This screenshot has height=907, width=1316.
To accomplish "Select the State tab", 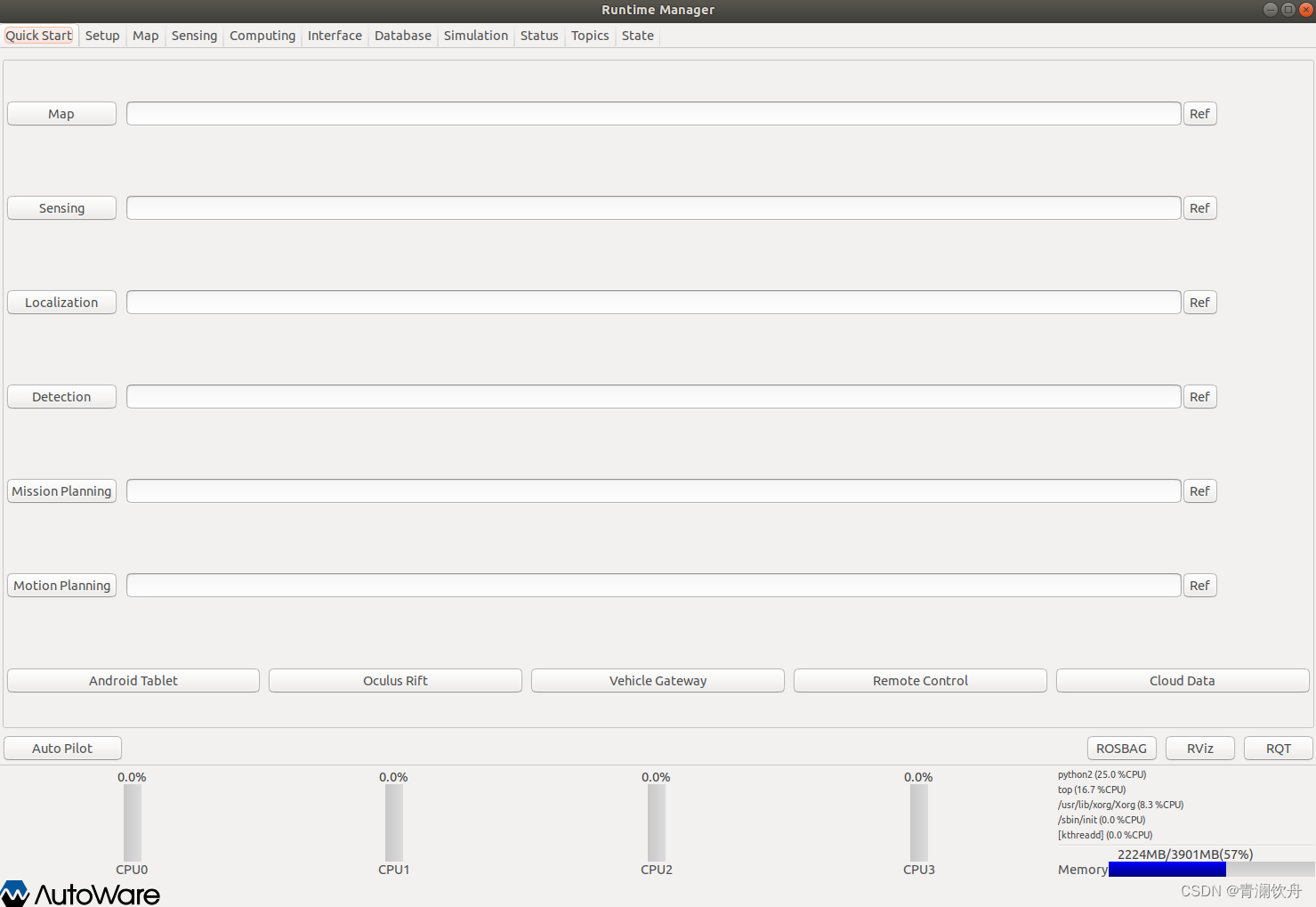I will point(638,36).
